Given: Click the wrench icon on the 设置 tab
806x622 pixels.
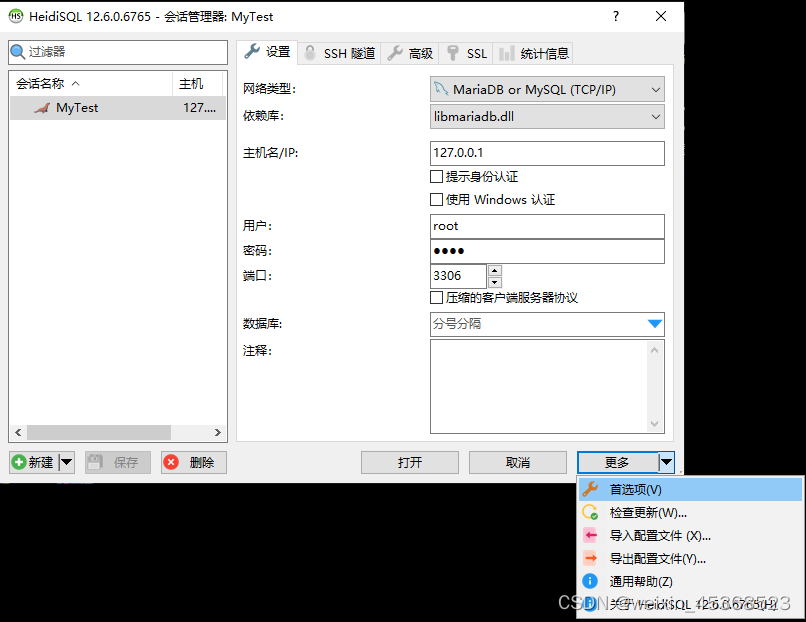Looking at the screenshot, I should pyautogui.click(x=250, y=53).
